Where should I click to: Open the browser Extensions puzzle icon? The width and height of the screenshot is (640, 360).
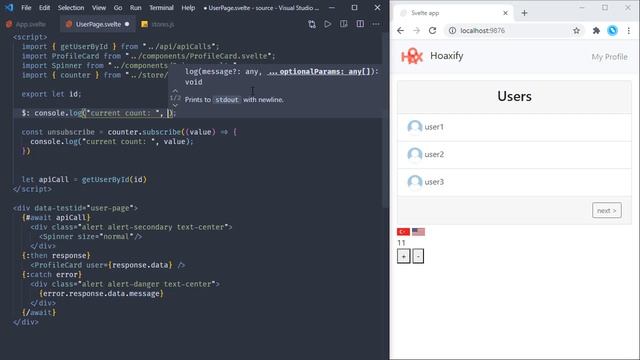point(596,31)
